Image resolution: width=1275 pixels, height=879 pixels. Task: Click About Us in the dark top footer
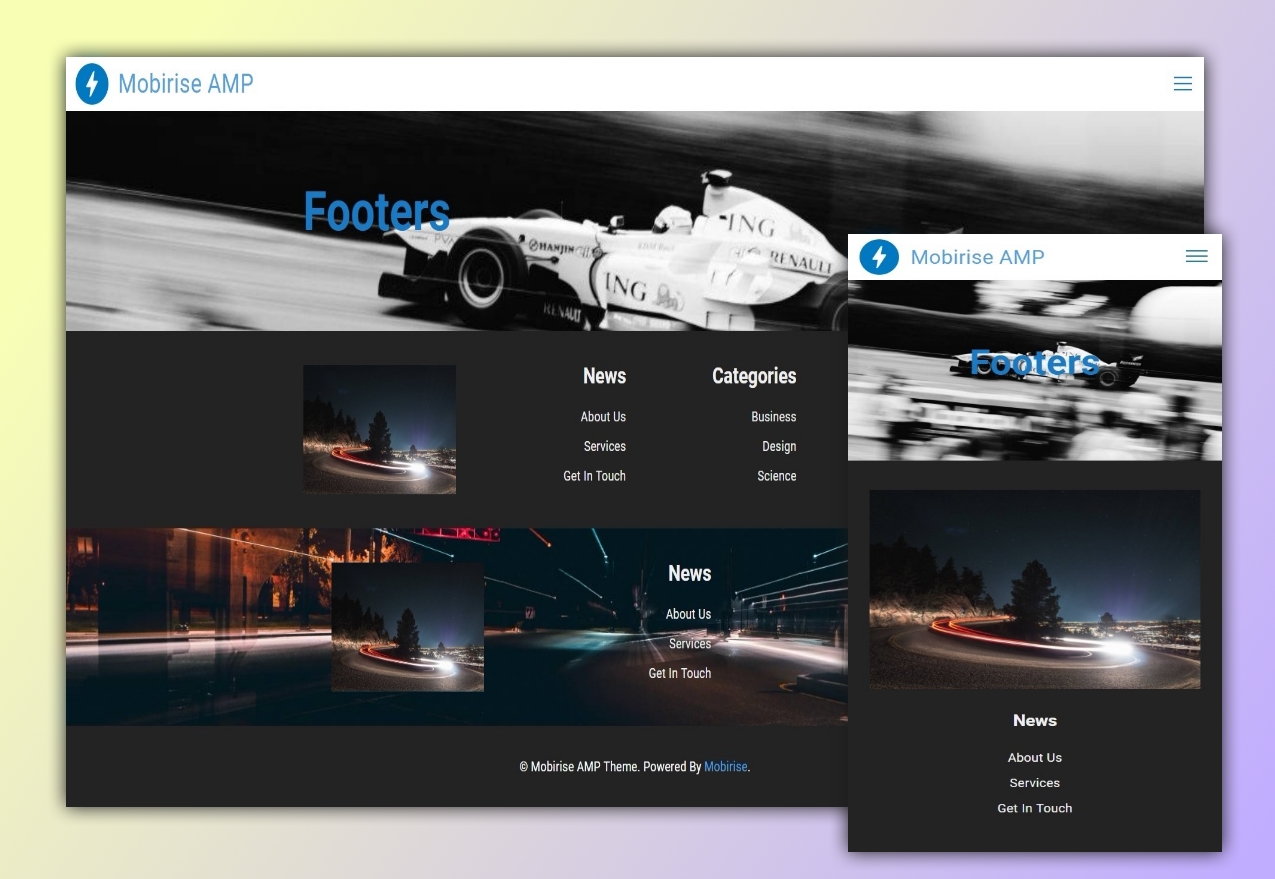pos(603,417)
